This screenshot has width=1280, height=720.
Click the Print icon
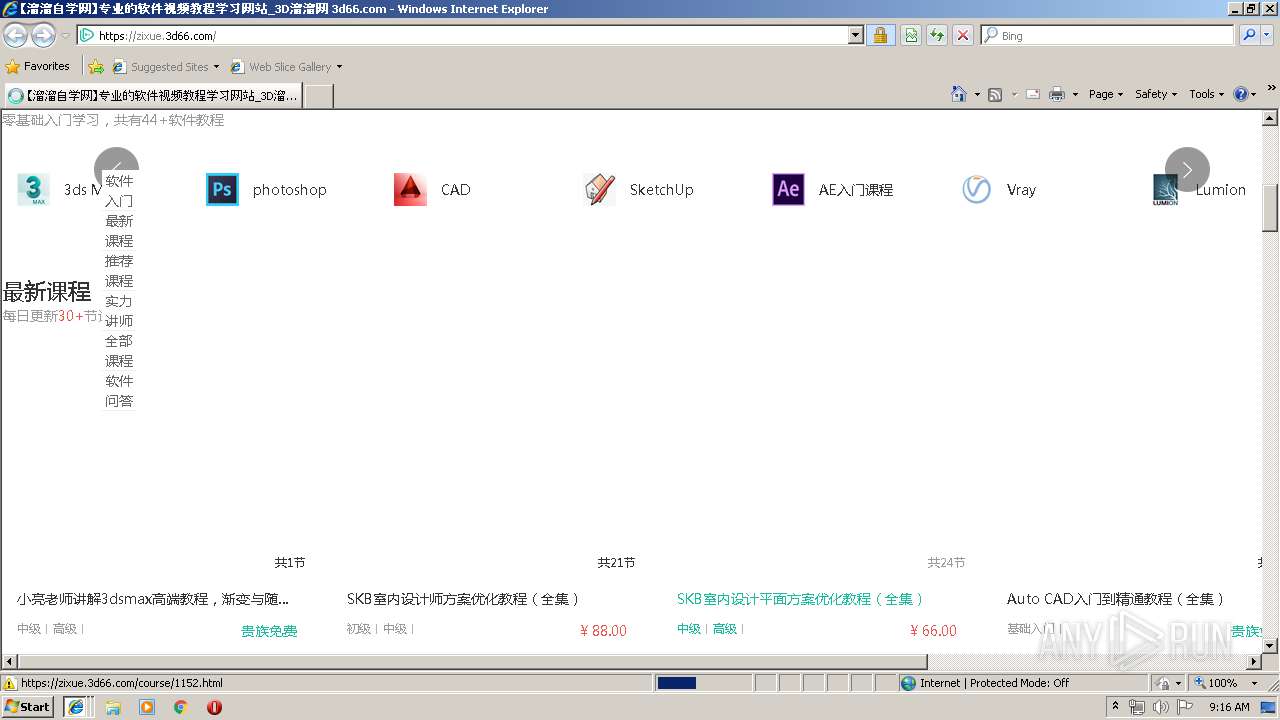coord(1057,94)
